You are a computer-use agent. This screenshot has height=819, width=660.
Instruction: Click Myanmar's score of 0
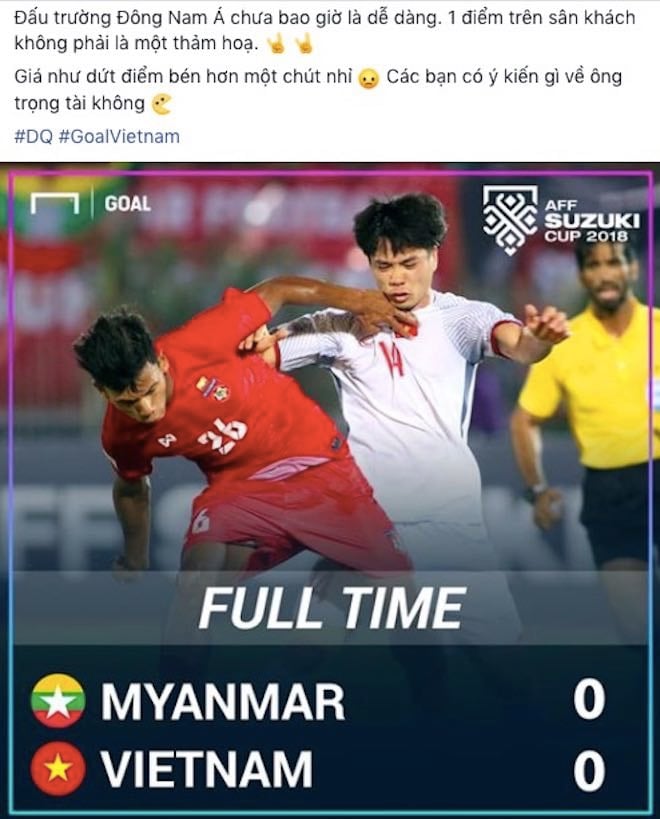coord(590,700)
